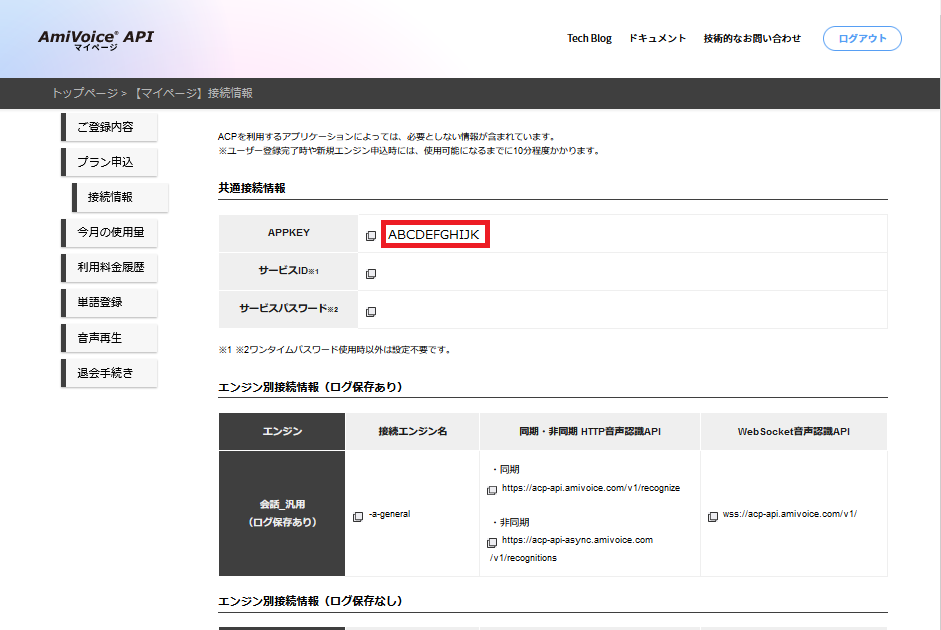Viewport: 941px width, 630px height.
Task: Click the APPKEY row label
Action: (x=289, y=233)
